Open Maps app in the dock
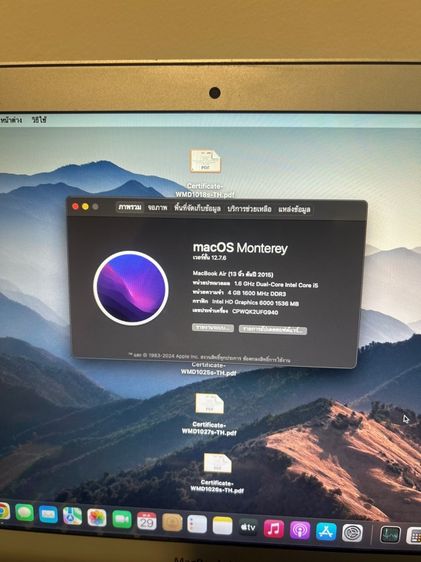The height and width of the screenshot is (562, 421). pos(72,516)
